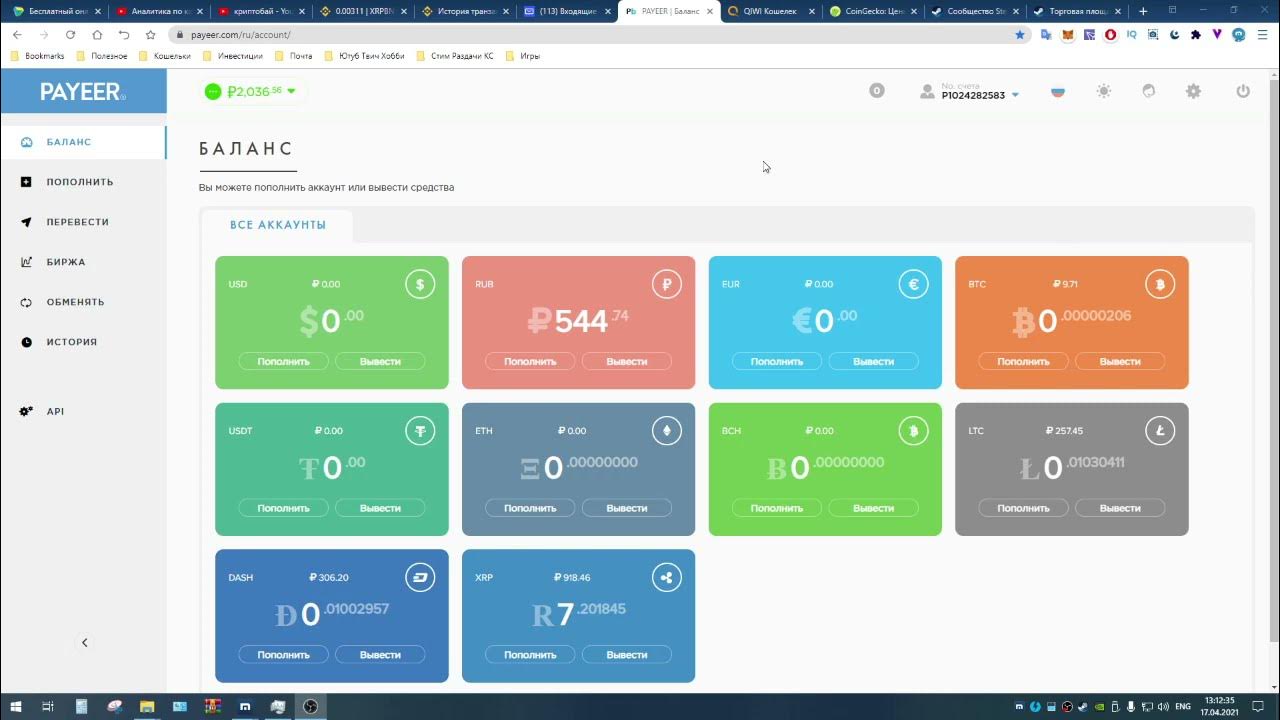
Task: Open the Биржа sidebar item
Action: tap(83, 262)
